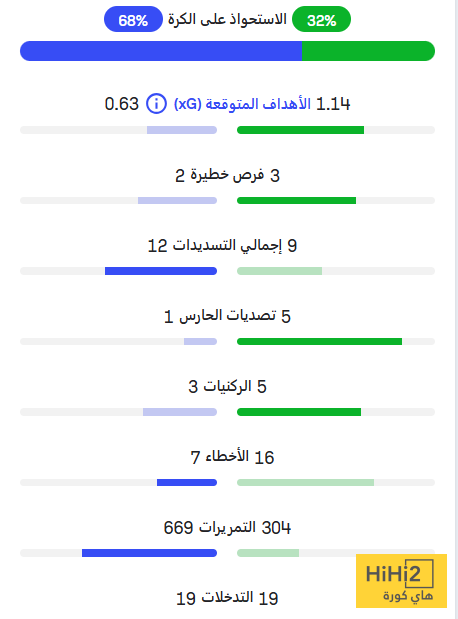Click the الاستحواذ على الكرة label
The width and height of the screenshot is (458, 619).
click(x=227, y=19)
